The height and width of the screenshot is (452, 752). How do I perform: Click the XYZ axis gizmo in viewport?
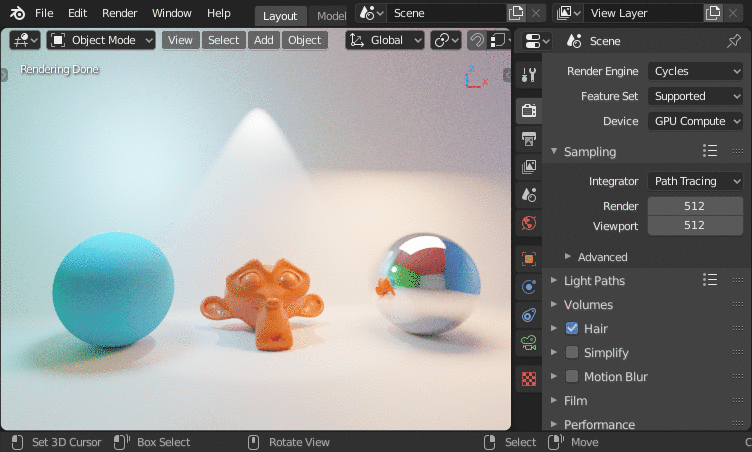475,78
